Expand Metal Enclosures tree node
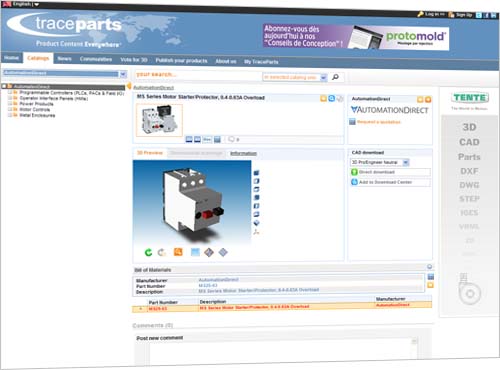The width and height of the screenshot is (500, 370). coord(10,115)
